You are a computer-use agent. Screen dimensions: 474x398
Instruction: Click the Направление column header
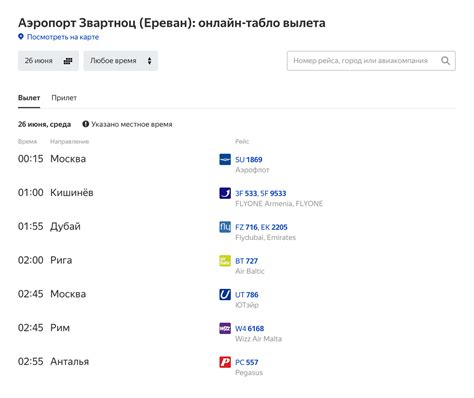(69, 142)
